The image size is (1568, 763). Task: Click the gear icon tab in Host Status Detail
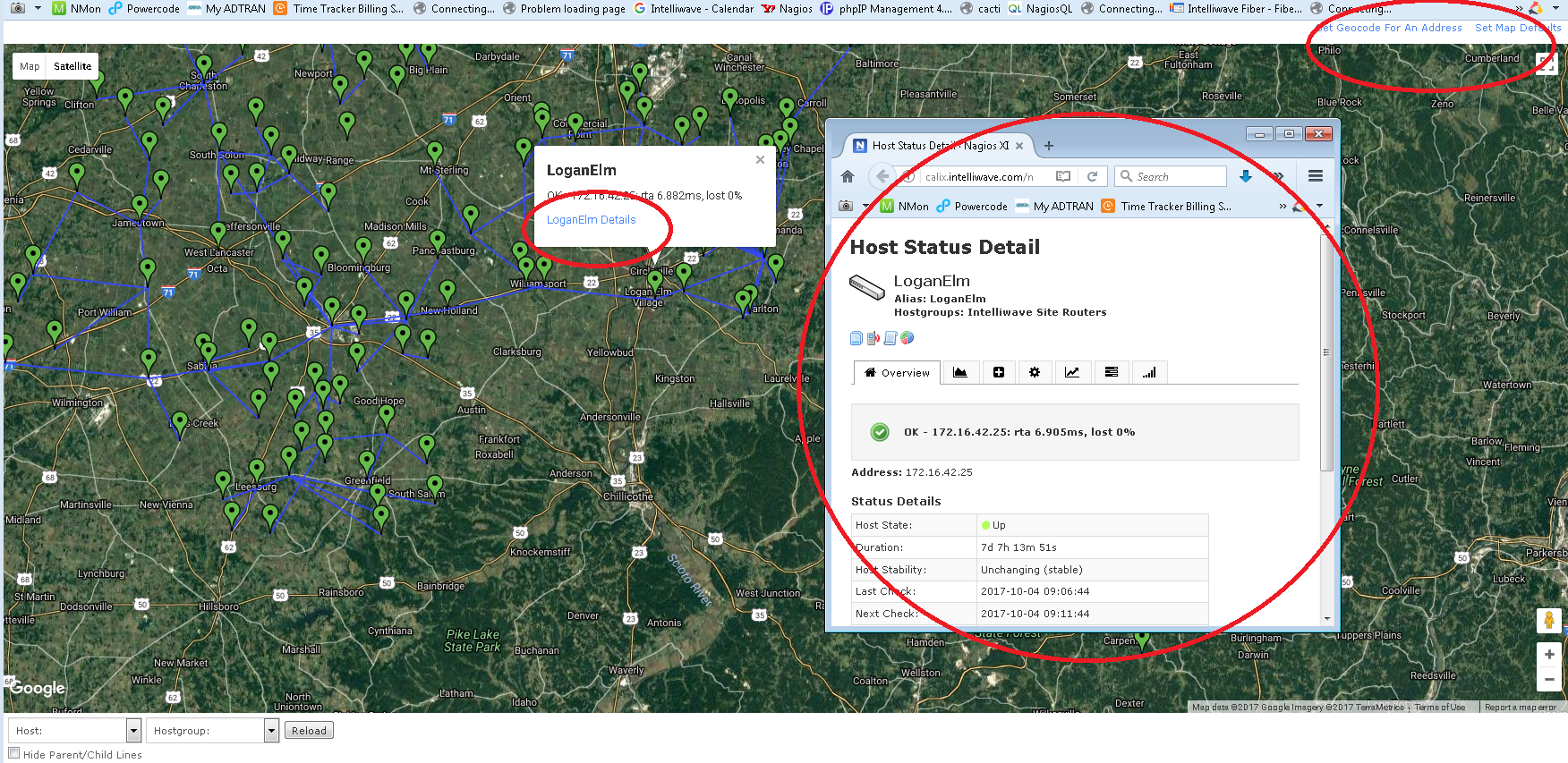[1035, 372]
